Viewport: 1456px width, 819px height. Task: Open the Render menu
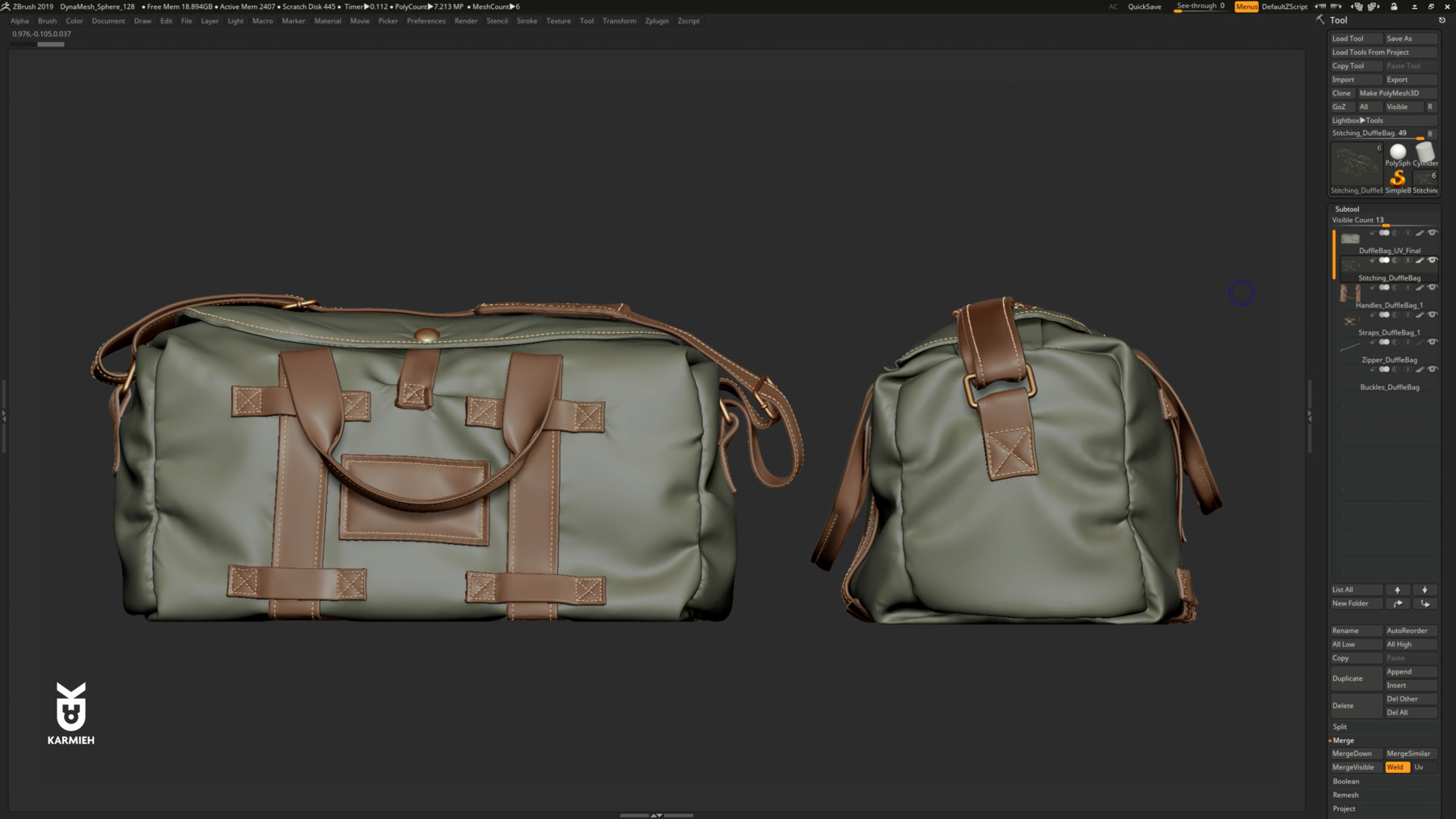(x=466, y=21)
